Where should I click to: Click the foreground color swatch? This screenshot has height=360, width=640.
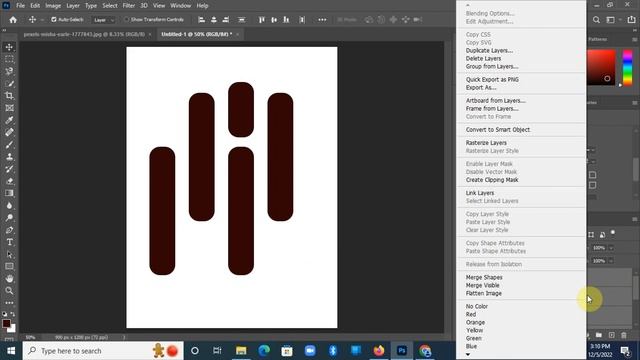tap(6, 324)
